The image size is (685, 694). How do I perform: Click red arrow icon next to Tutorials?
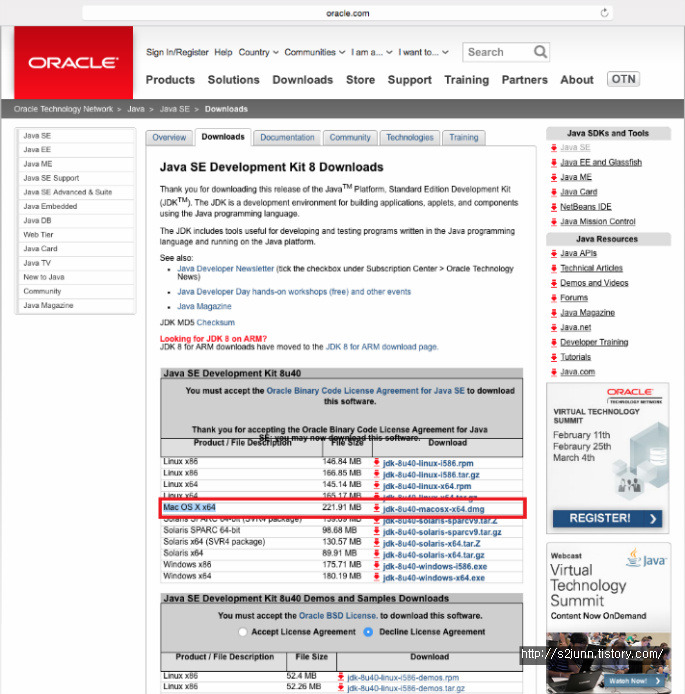pyautogui.click(x=554, y=357)
